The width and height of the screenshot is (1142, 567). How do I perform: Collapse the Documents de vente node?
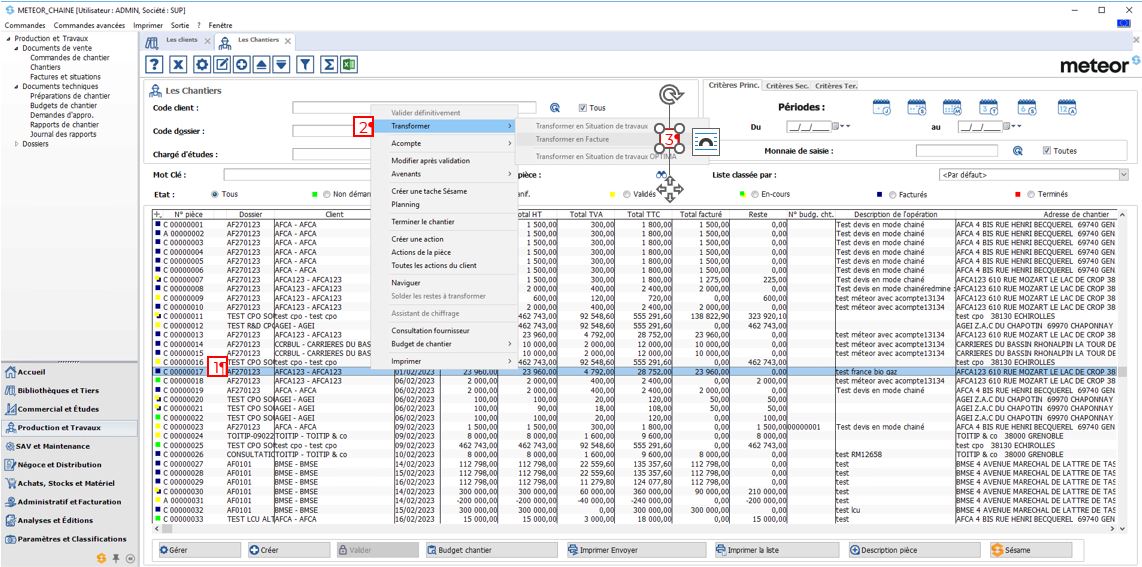[x=16, y=48]
